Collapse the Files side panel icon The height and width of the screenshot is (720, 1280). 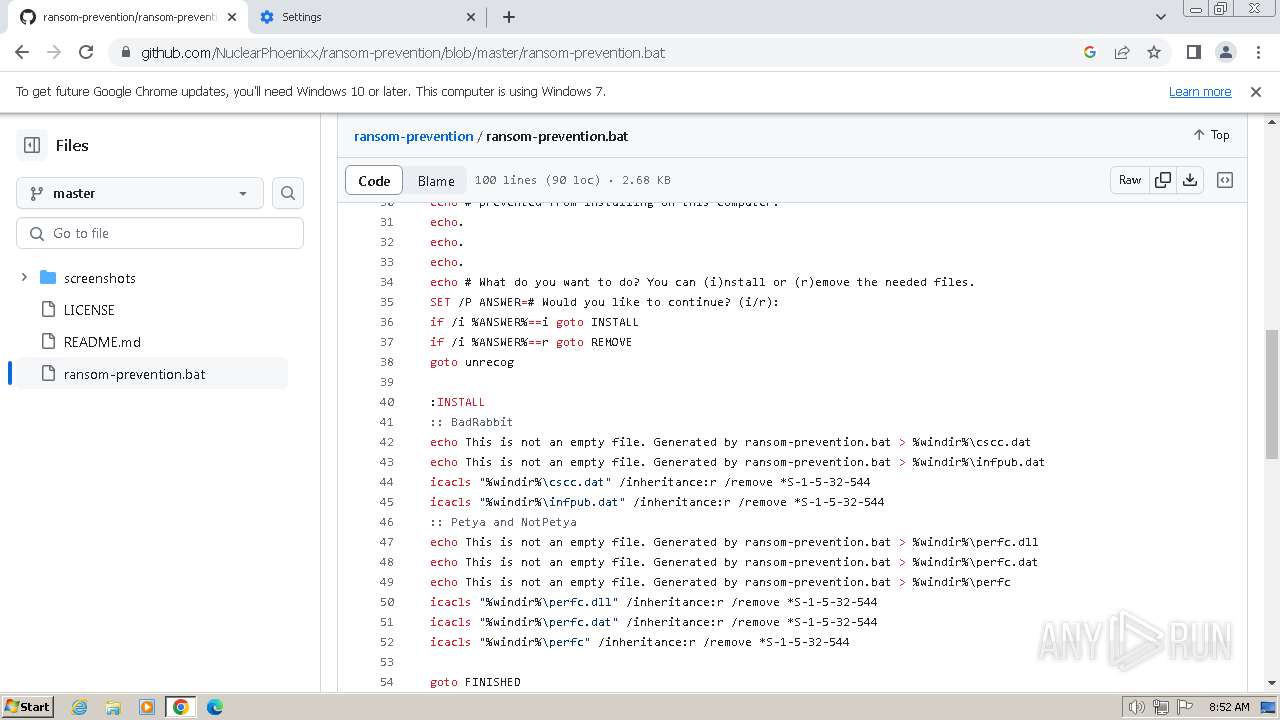click(32, 145)
